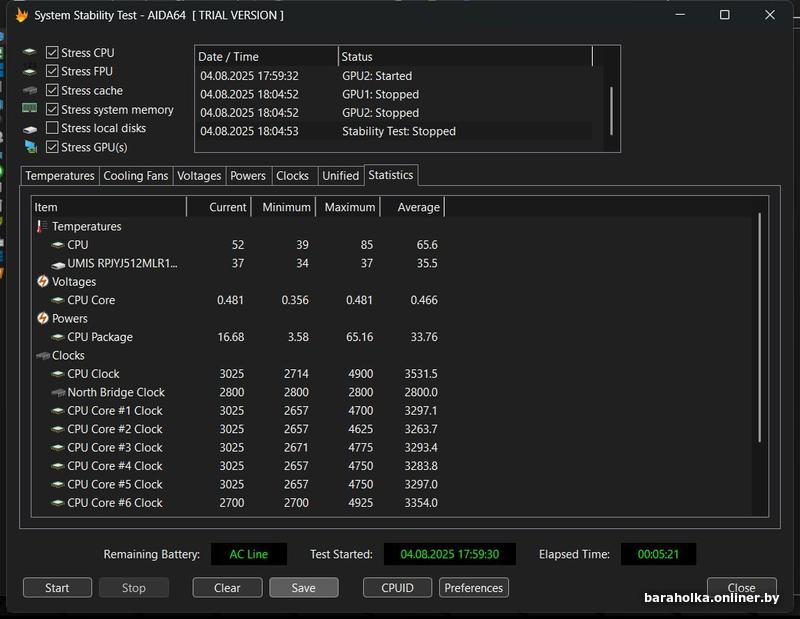Click the icon of CPU Core #4 Clock row
The image size is (800, 619).
pyautogui.click(x=58, y=465)
